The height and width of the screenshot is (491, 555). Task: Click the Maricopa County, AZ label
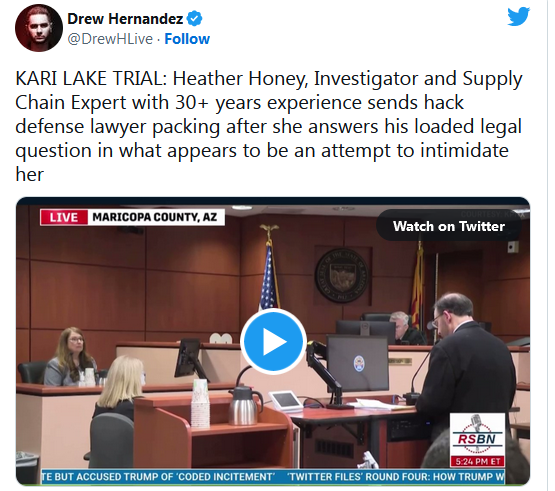[x=155, y=217]
